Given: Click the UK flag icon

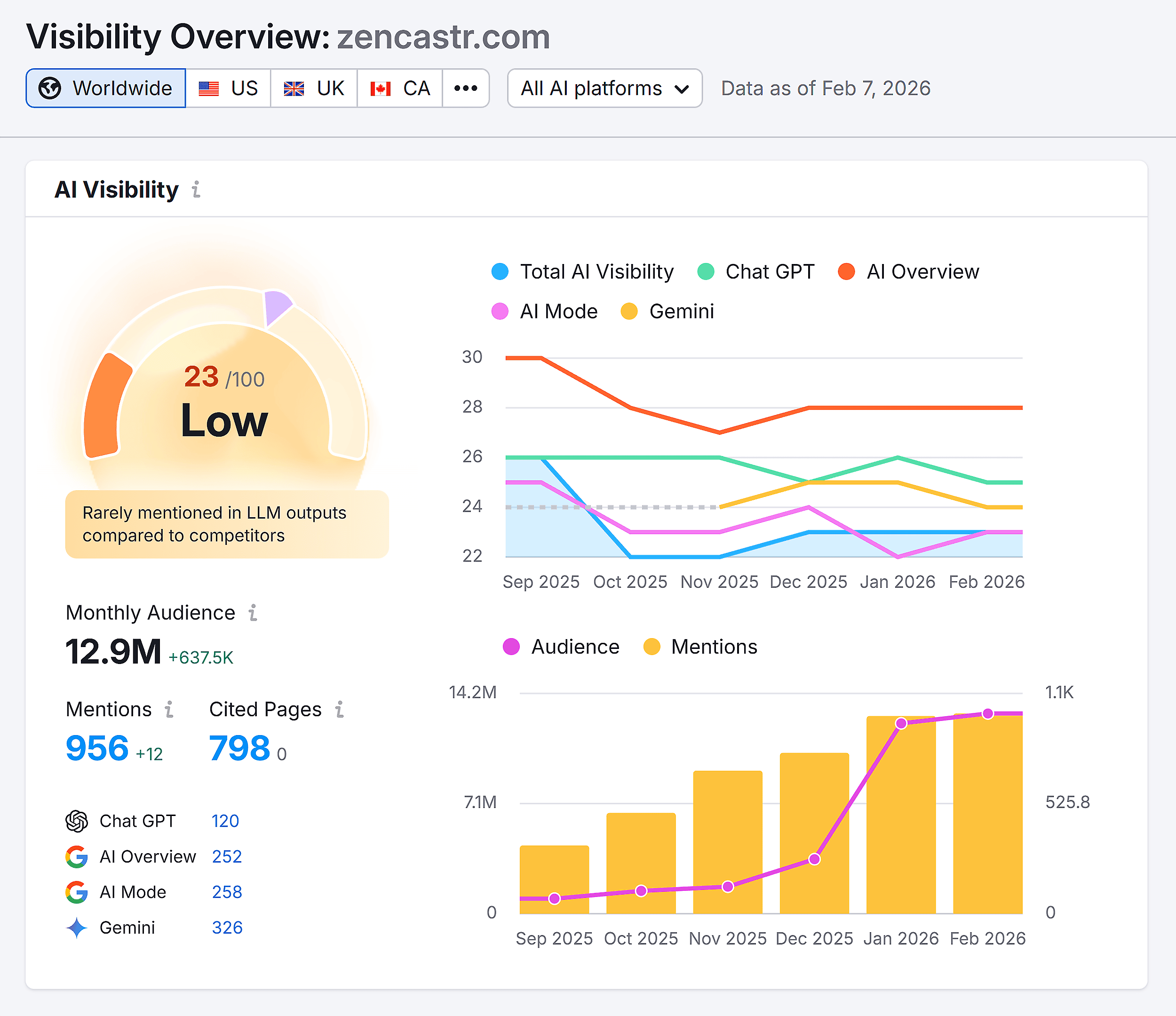Looking at the screenshot, I should 294,88.
